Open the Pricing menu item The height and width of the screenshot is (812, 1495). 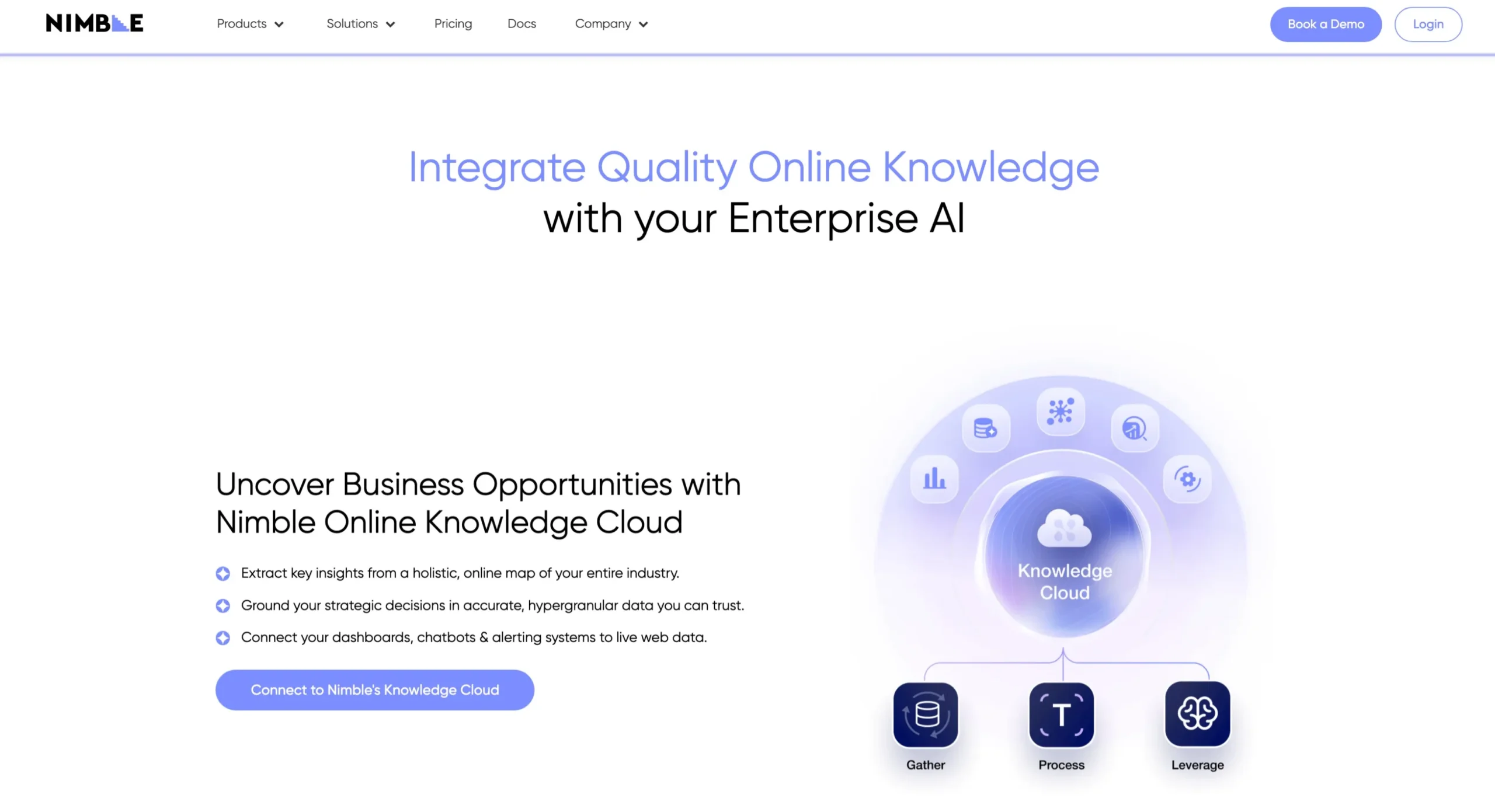point(453,23)
